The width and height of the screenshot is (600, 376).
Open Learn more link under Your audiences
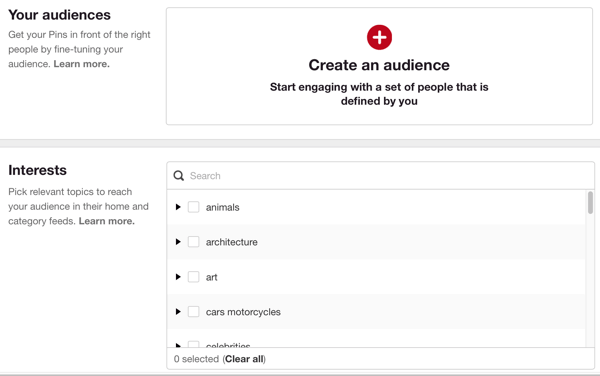(x=82, y=64)
